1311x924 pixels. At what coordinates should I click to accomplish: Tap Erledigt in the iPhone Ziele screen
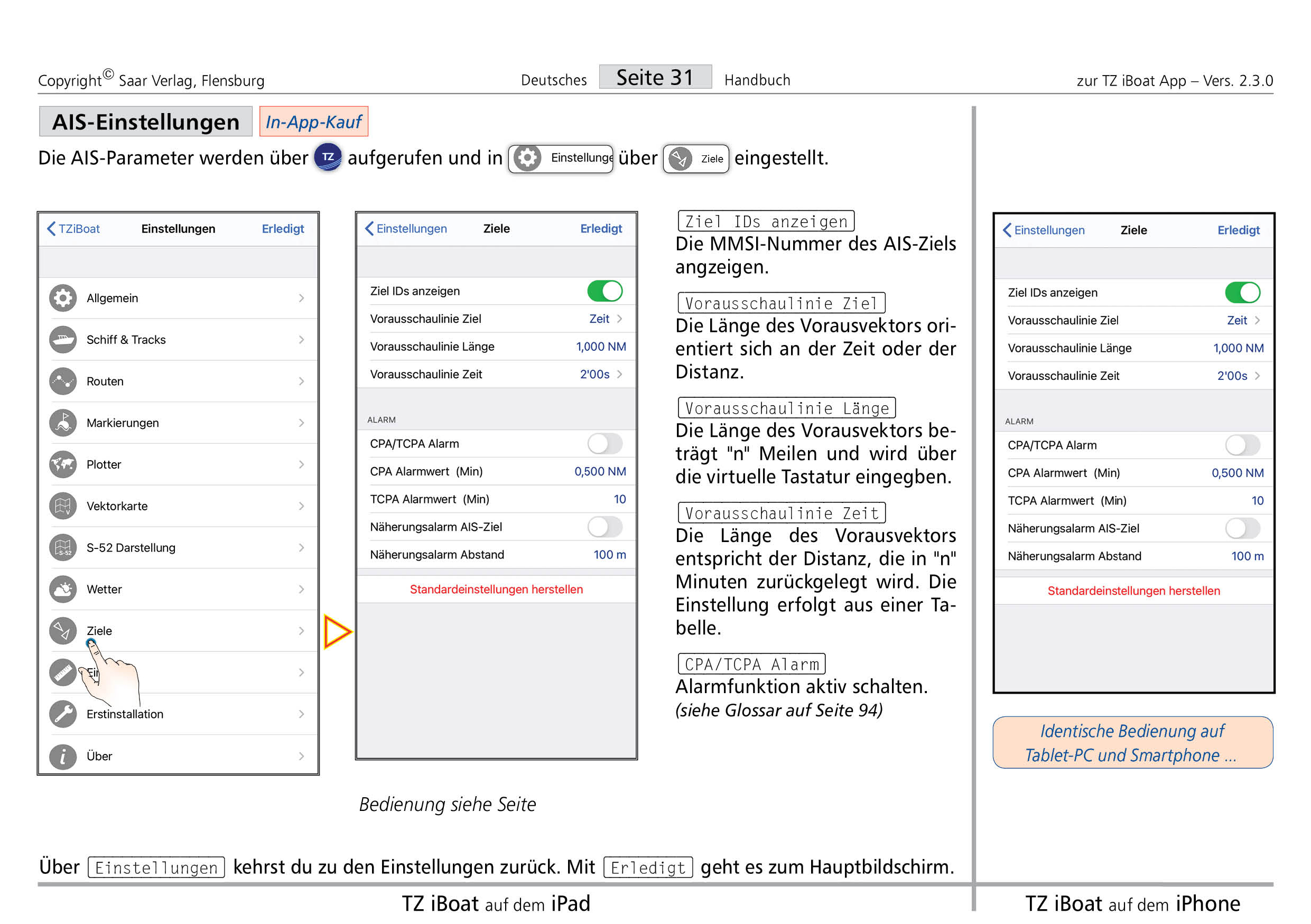pos(1239,230)
